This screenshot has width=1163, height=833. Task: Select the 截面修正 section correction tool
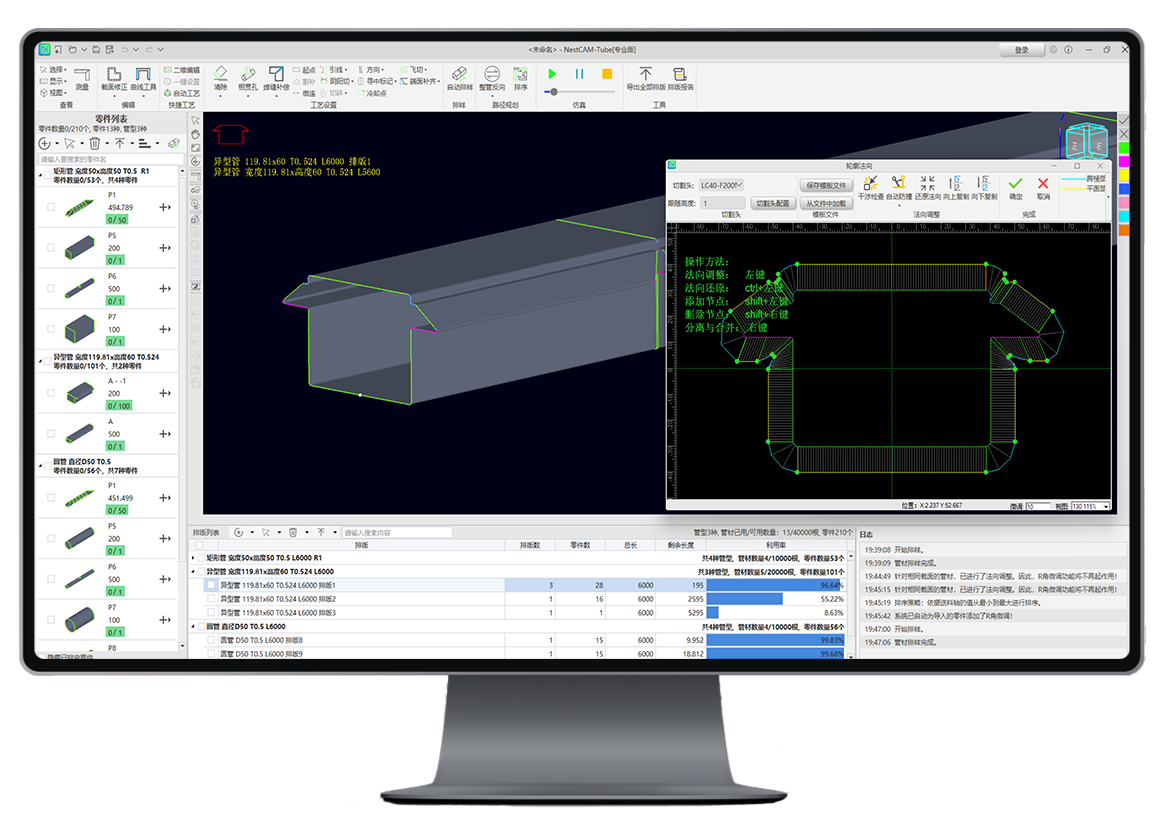(x=113, y=75)
